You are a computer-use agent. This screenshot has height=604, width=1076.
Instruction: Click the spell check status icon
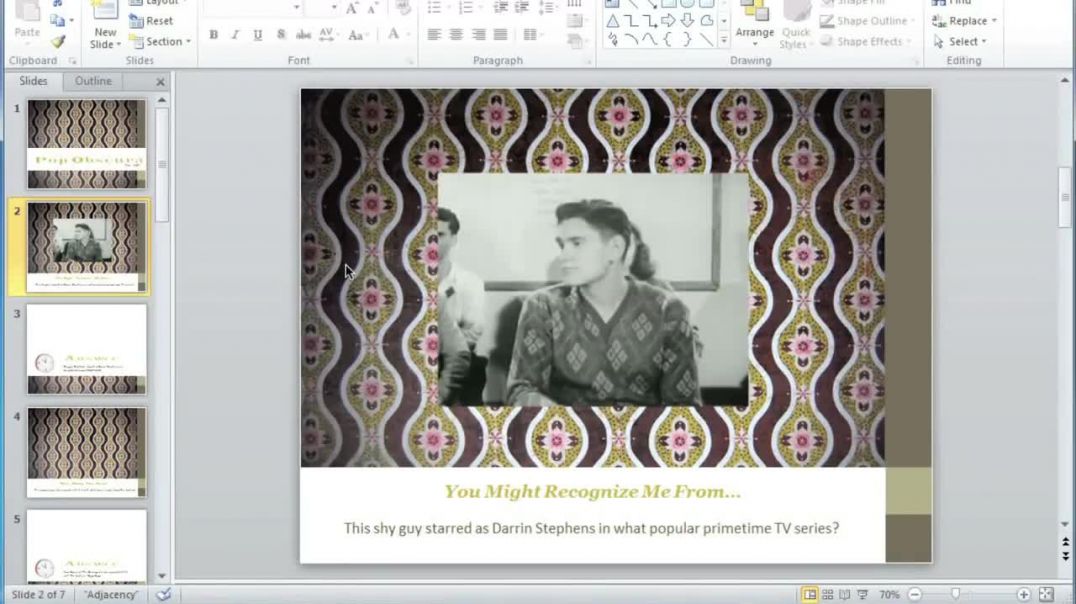pyautogui.click(x=163, y=594)
